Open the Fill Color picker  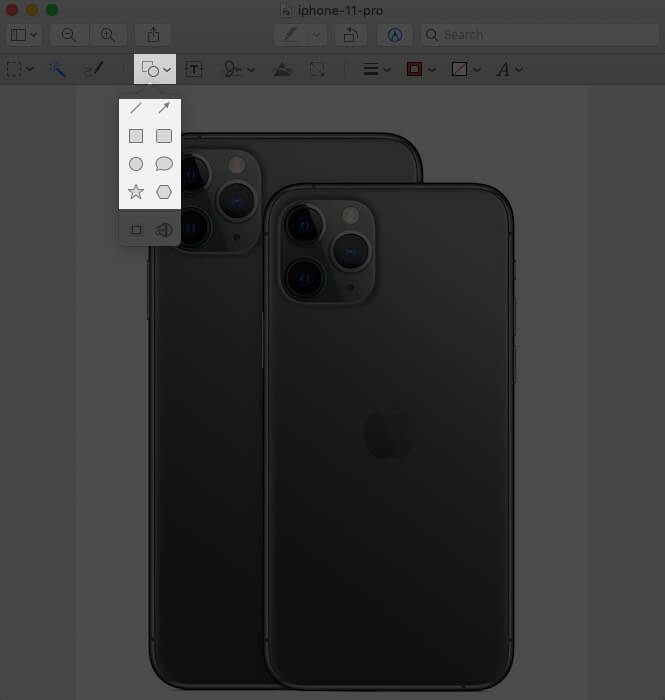(x=466, y=69)
